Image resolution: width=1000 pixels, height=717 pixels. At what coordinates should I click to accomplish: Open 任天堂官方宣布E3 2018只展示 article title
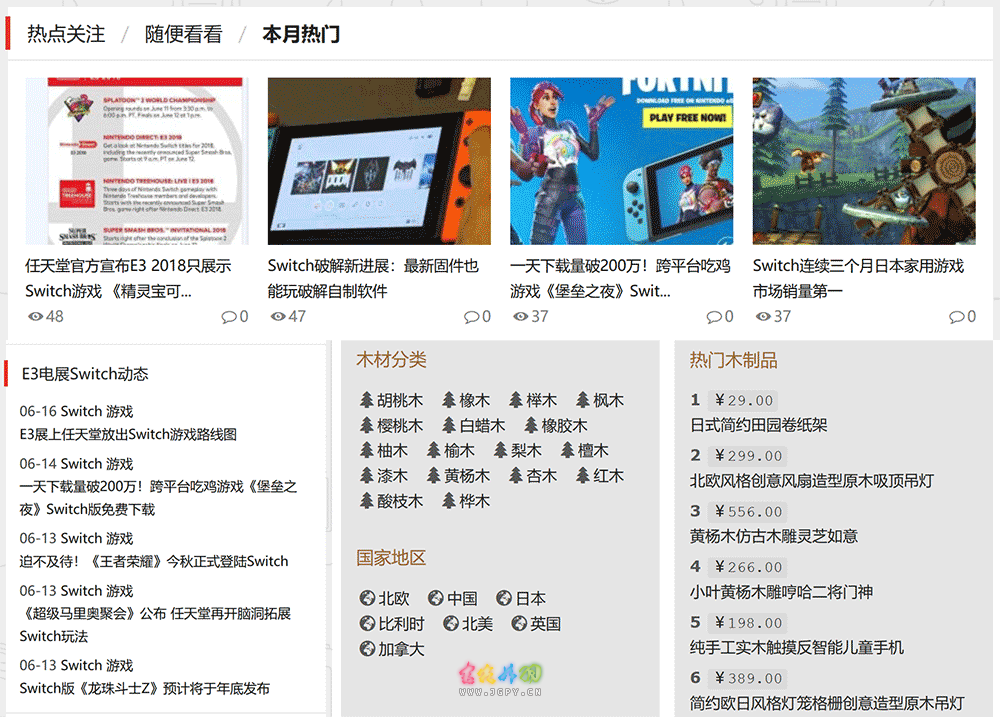coord(128,278)
